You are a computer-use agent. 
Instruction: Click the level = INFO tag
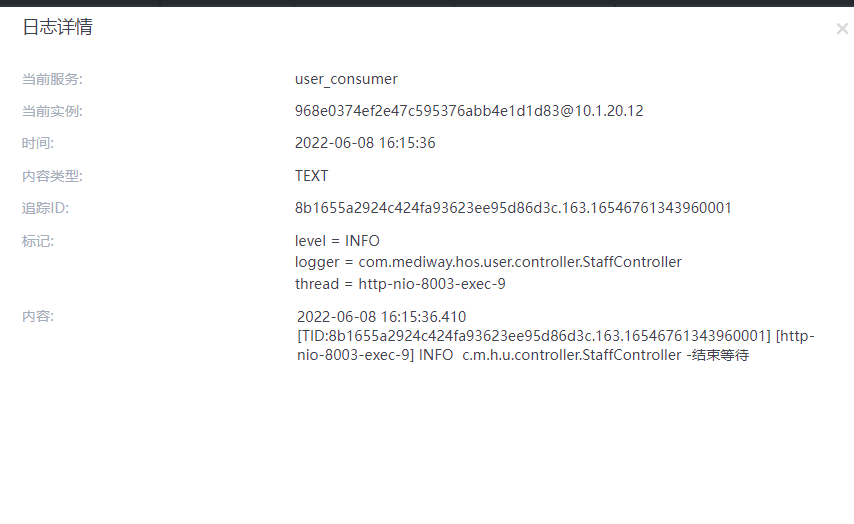pyautogui.click(x=337, y=241)
